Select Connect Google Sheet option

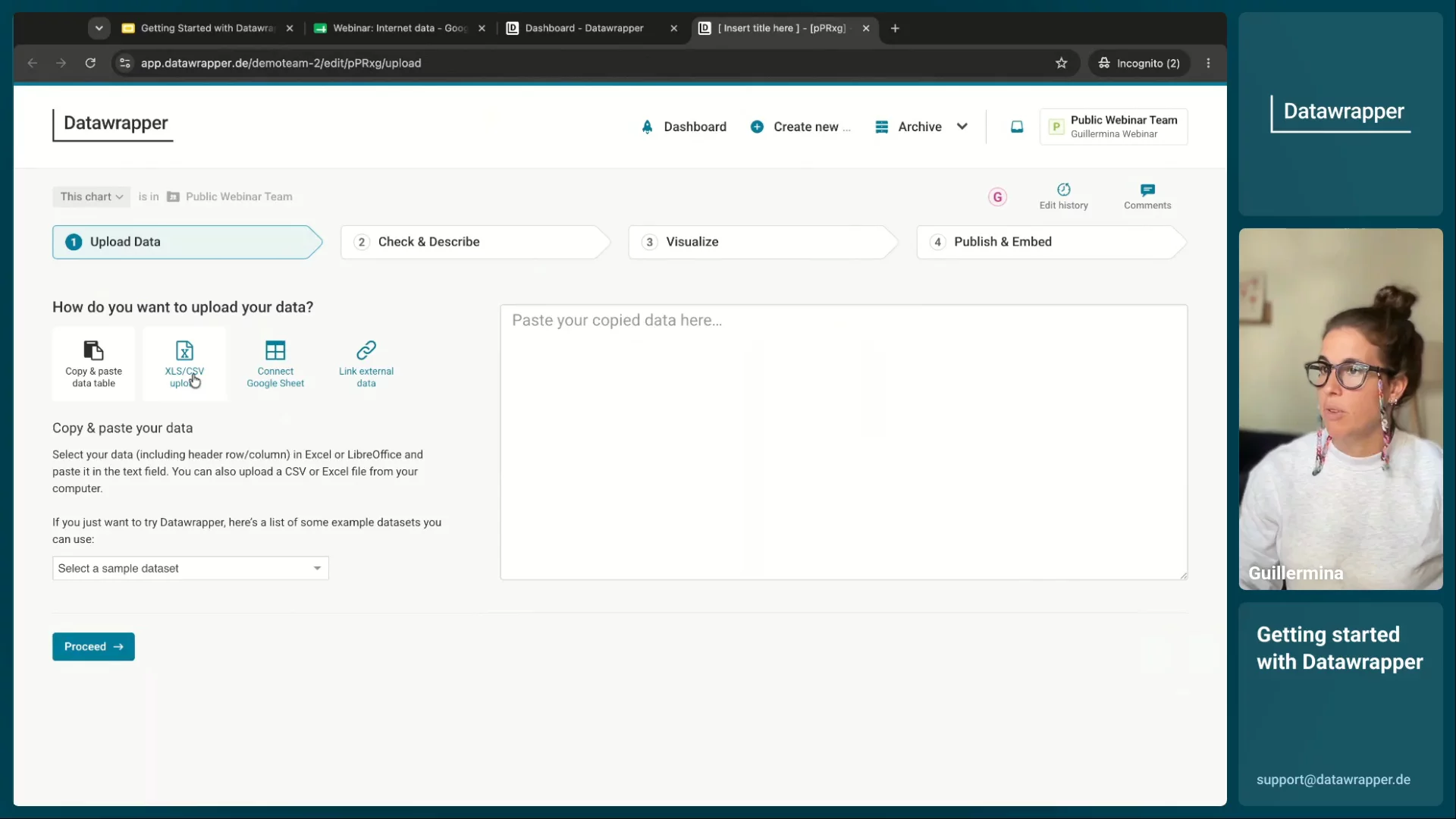pyautogui.click(x=275, y=364)
